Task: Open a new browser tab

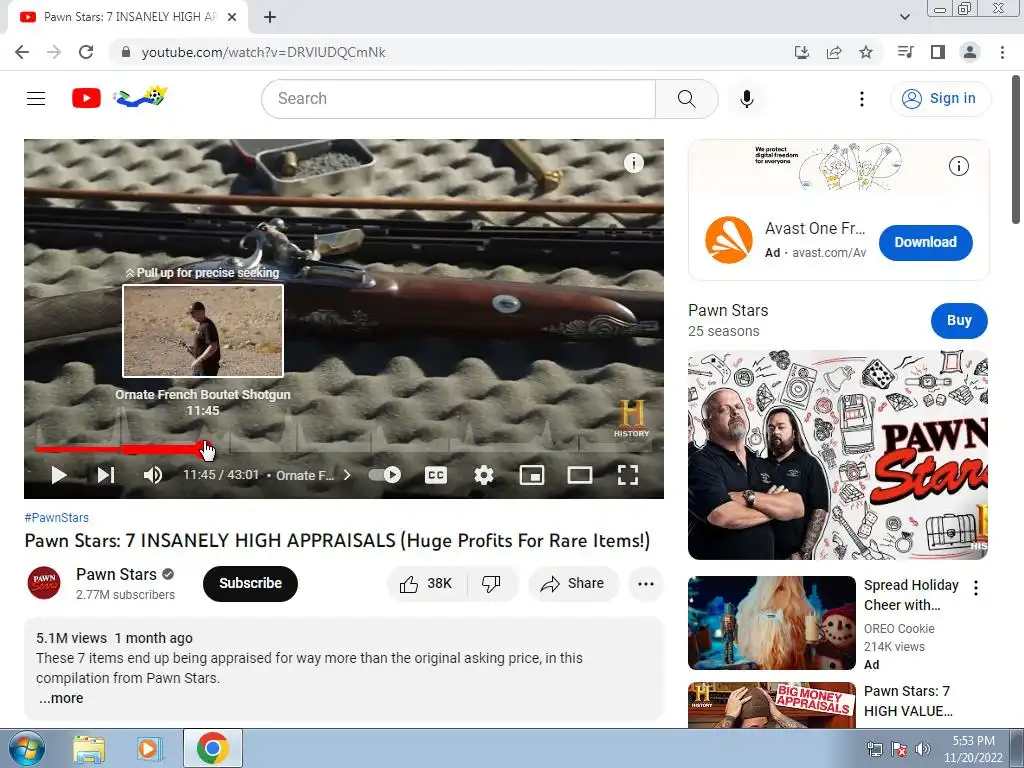Action: [270, 17]
